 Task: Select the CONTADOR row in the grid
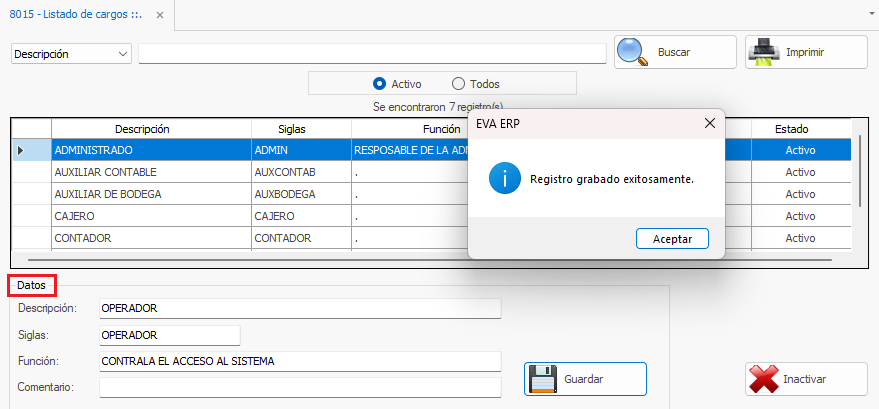(x=150, y=238)
